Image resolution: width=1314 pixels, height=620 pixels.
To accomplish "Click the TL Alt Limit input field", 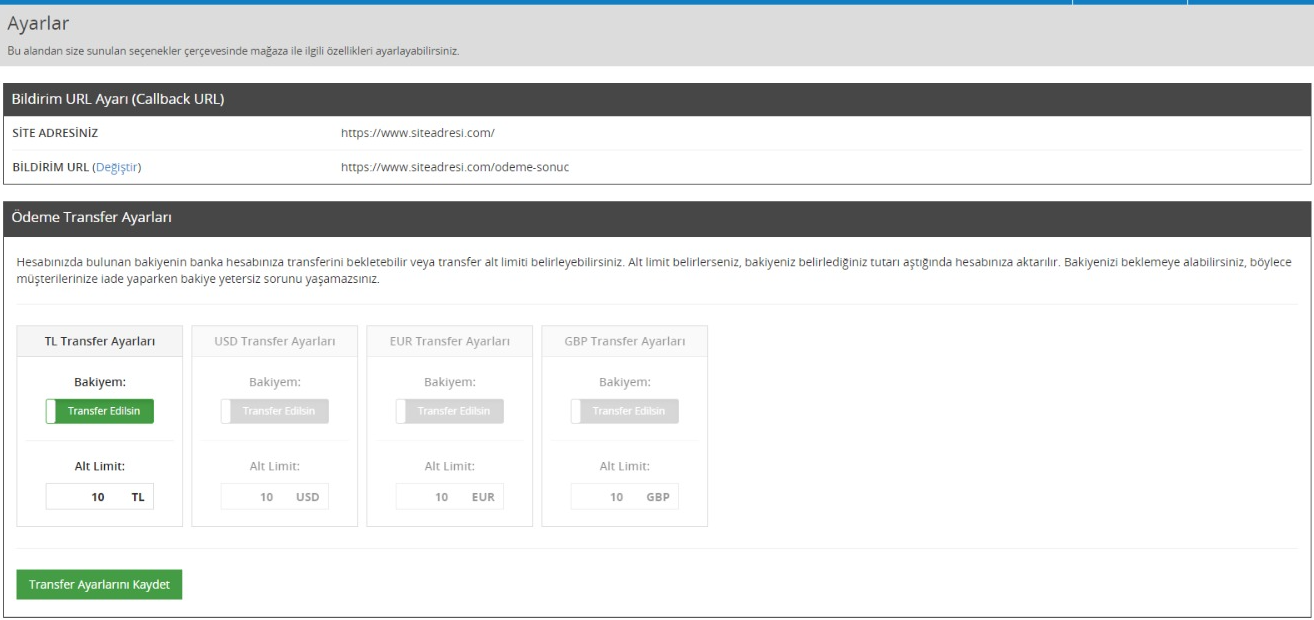I will click(85, 497).
